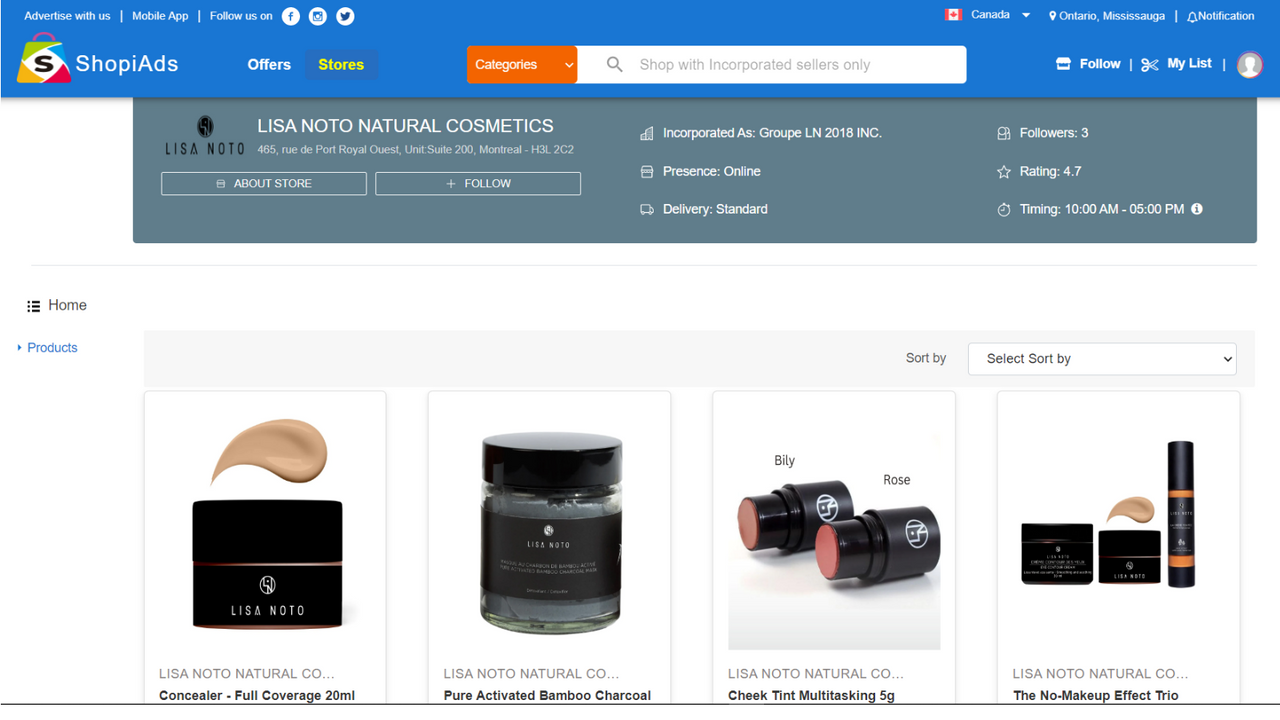This screenshot has width=1280, height=720.
Task: Open ShopiAds Twitter page icon
Action: click(345, 16)
